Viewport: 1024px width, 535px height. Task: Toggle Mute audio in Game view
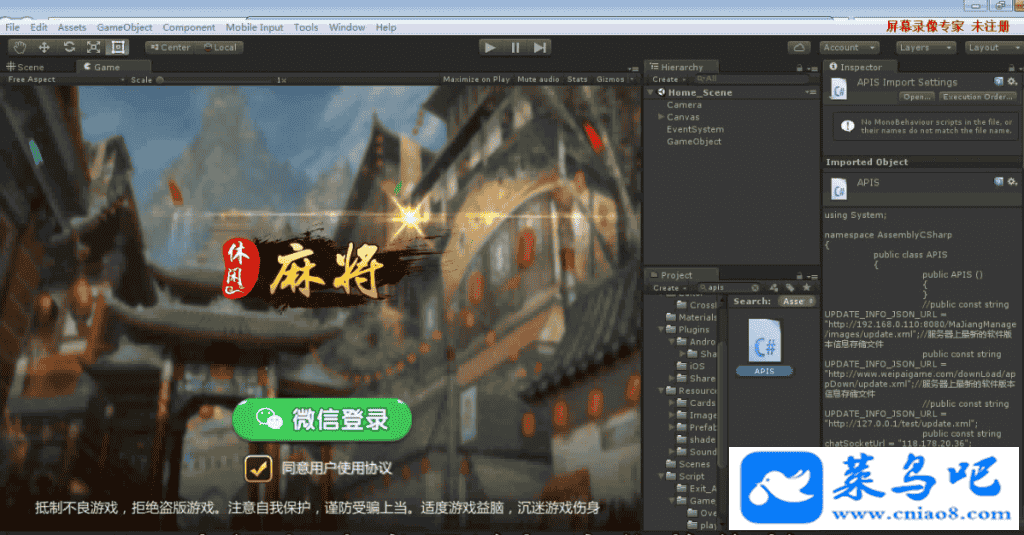click(538, 79)
